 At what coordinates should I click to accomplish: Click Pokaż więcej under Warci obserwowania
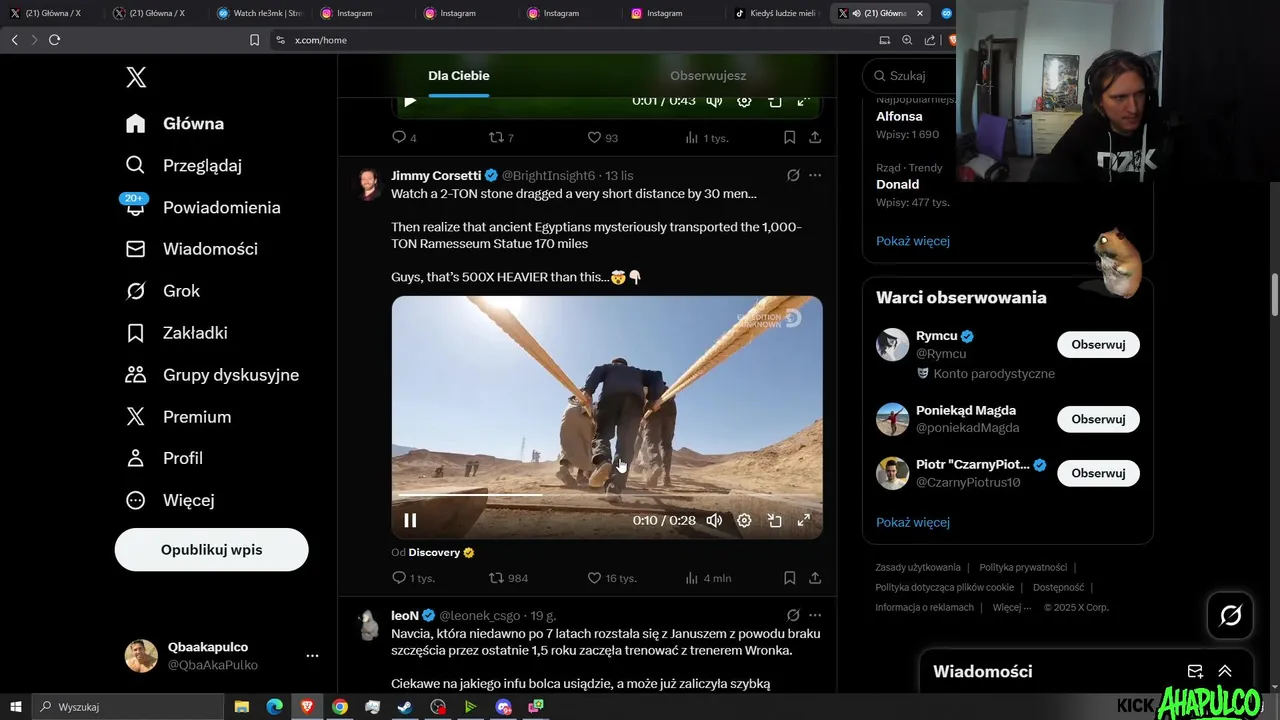[913, 522]
